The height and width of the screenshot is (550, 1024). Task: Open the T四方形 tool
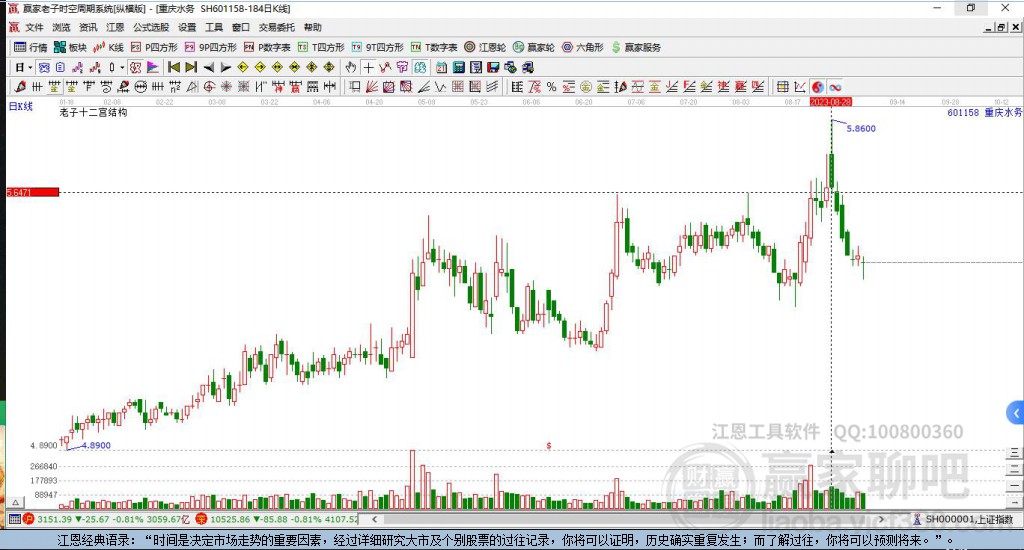[321, 47]
